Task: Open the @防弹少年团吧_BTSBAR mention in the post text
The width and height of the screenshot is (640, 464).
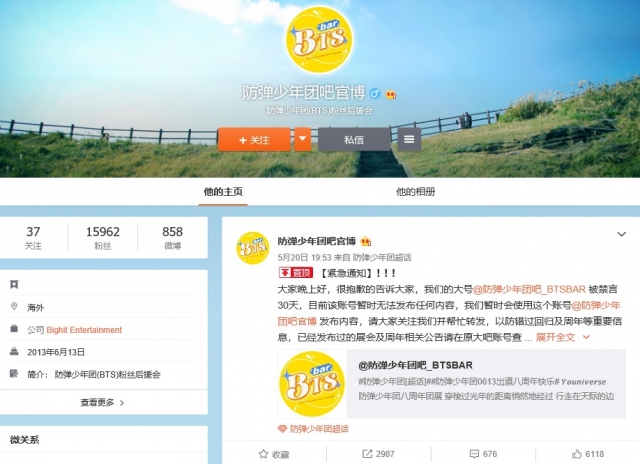Action: click(x=529, y=289)
